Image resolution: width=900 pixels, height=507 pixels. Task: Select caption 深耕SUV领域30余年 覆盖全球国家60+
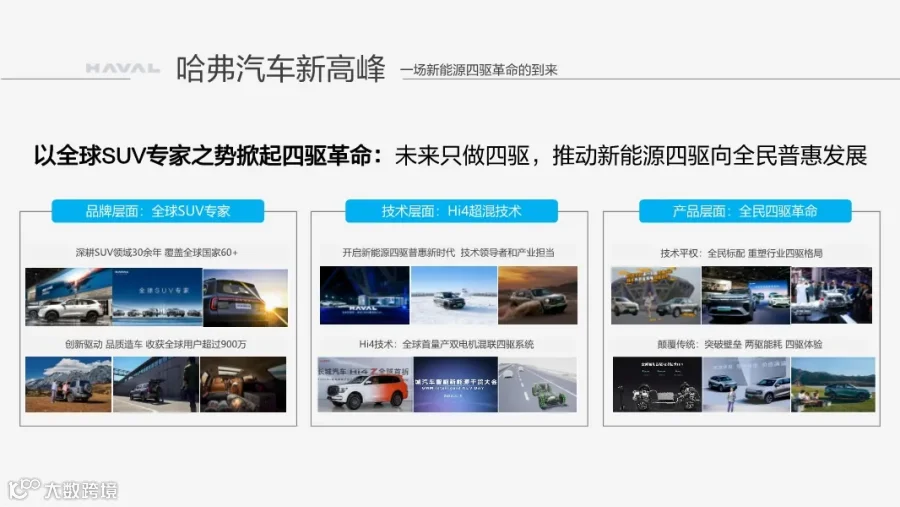pyautogui.click(x=157, y=252)
